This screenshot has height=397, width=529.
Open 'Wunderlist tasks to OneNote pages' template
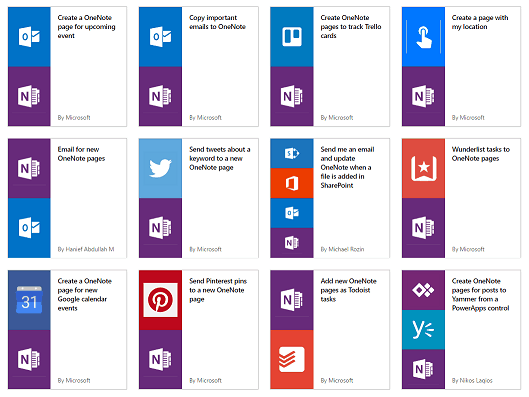pyautogui.click(x=480, y=154)
